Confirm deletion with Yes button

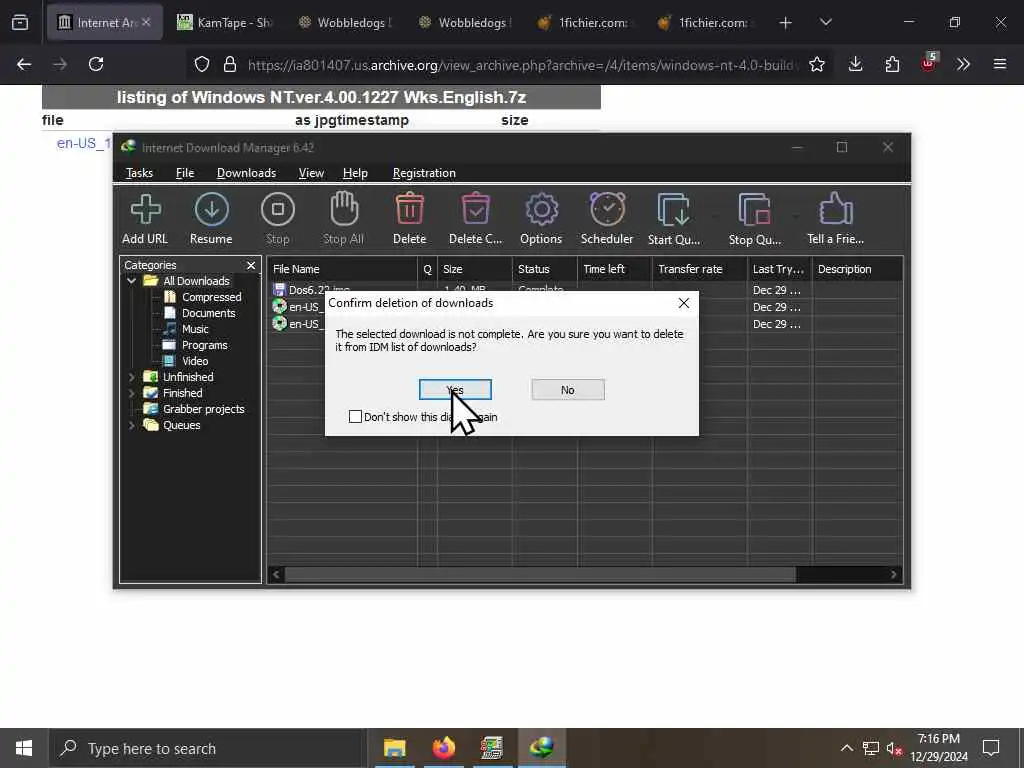pyautogui.click(x=455, y=390)
